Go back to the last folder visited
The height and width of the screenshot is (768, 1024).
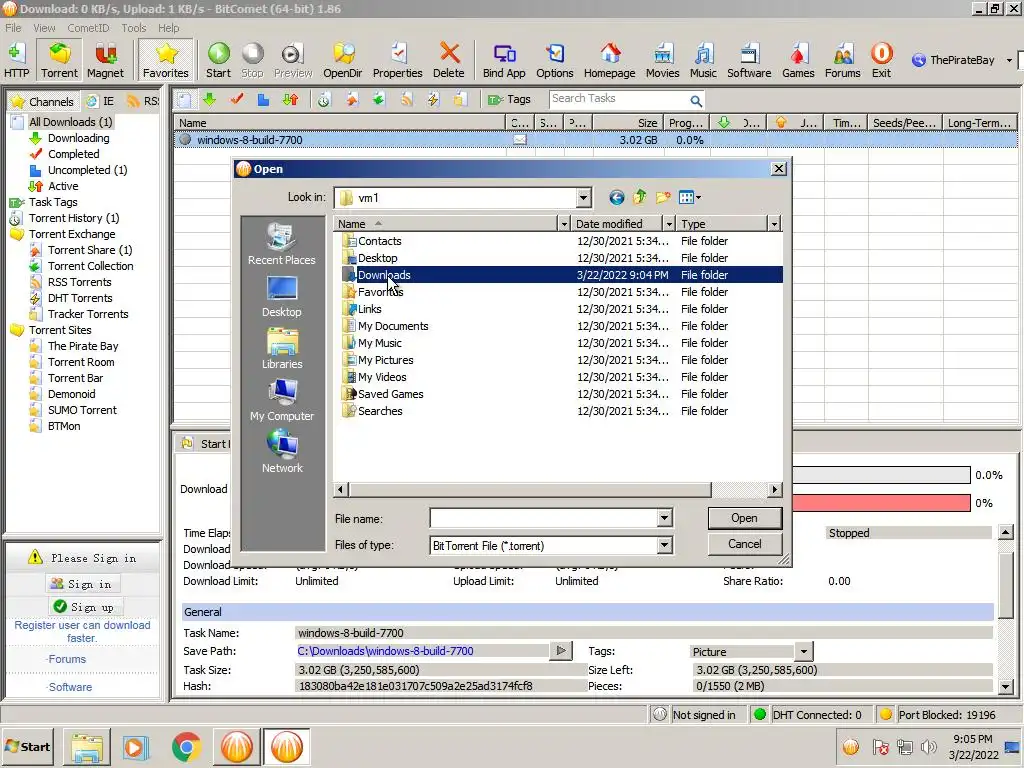point(616,197)
